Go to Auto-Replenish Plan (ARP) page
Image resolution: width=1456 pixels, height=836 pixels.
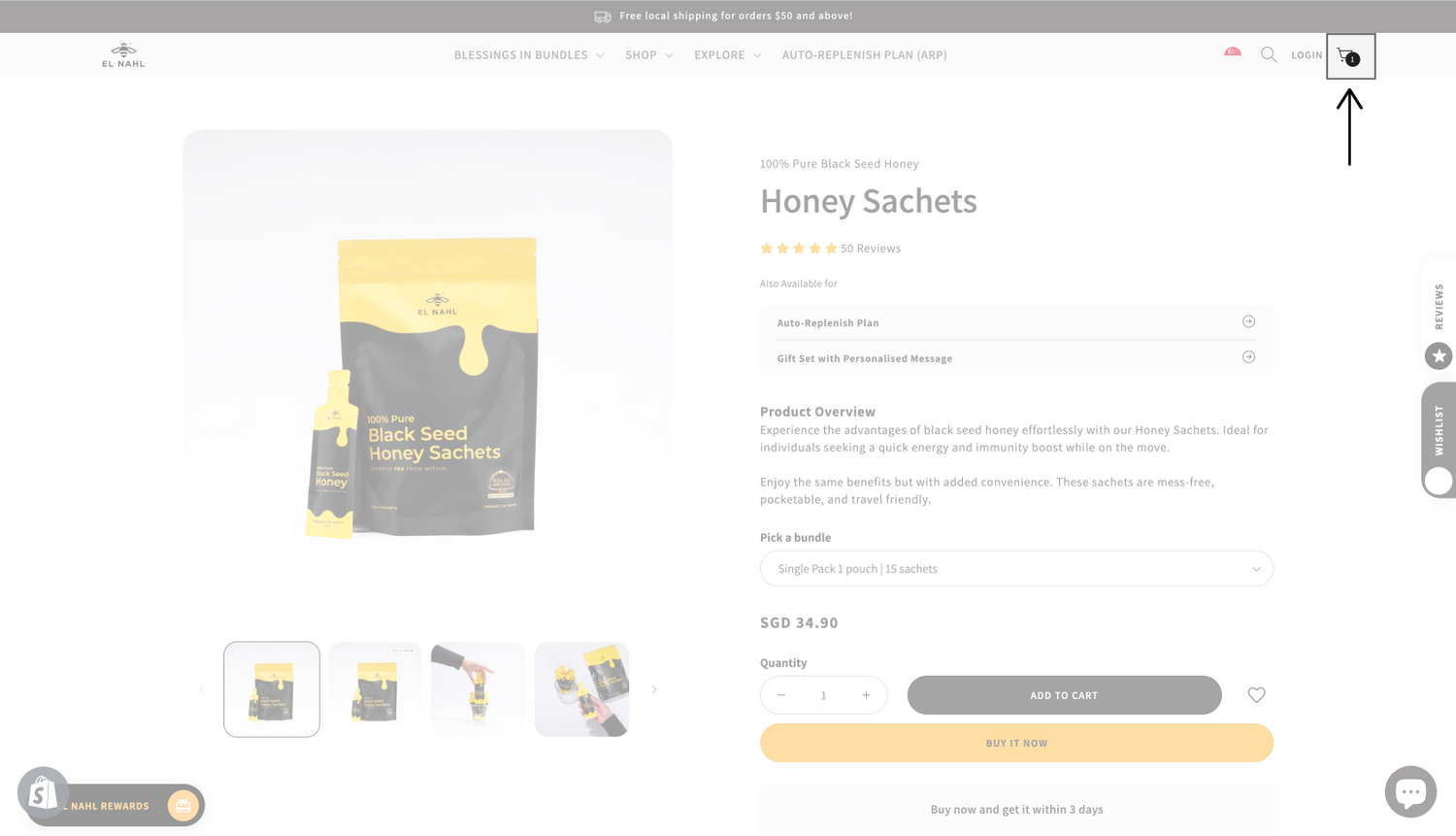click(864, 55)
